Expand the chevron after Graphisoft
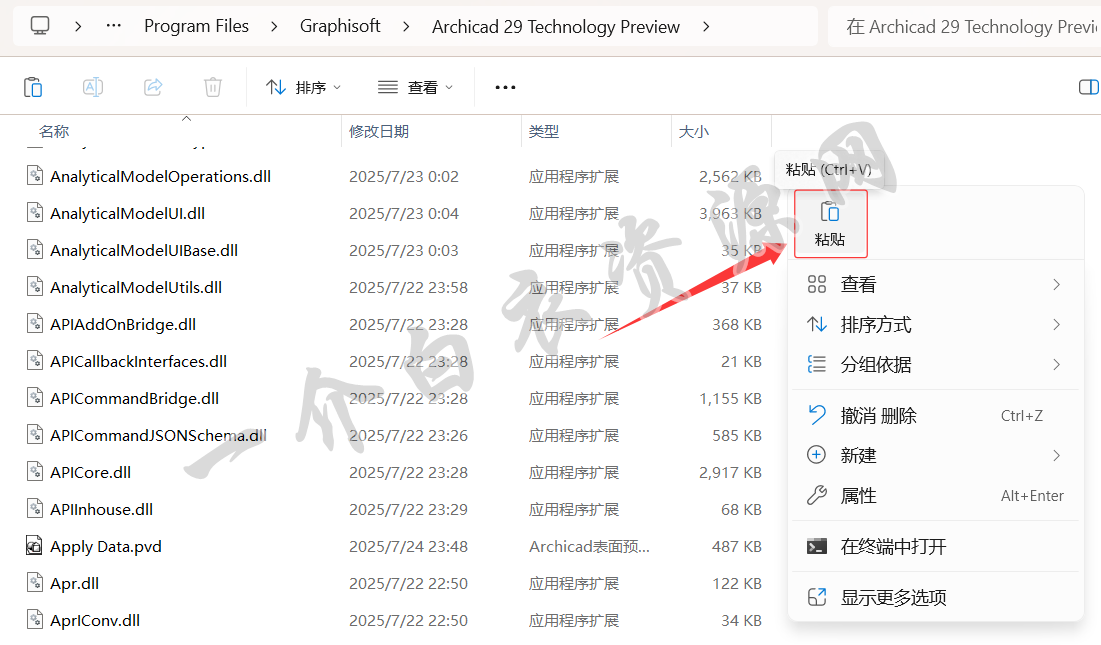 [x=406, y=27]
